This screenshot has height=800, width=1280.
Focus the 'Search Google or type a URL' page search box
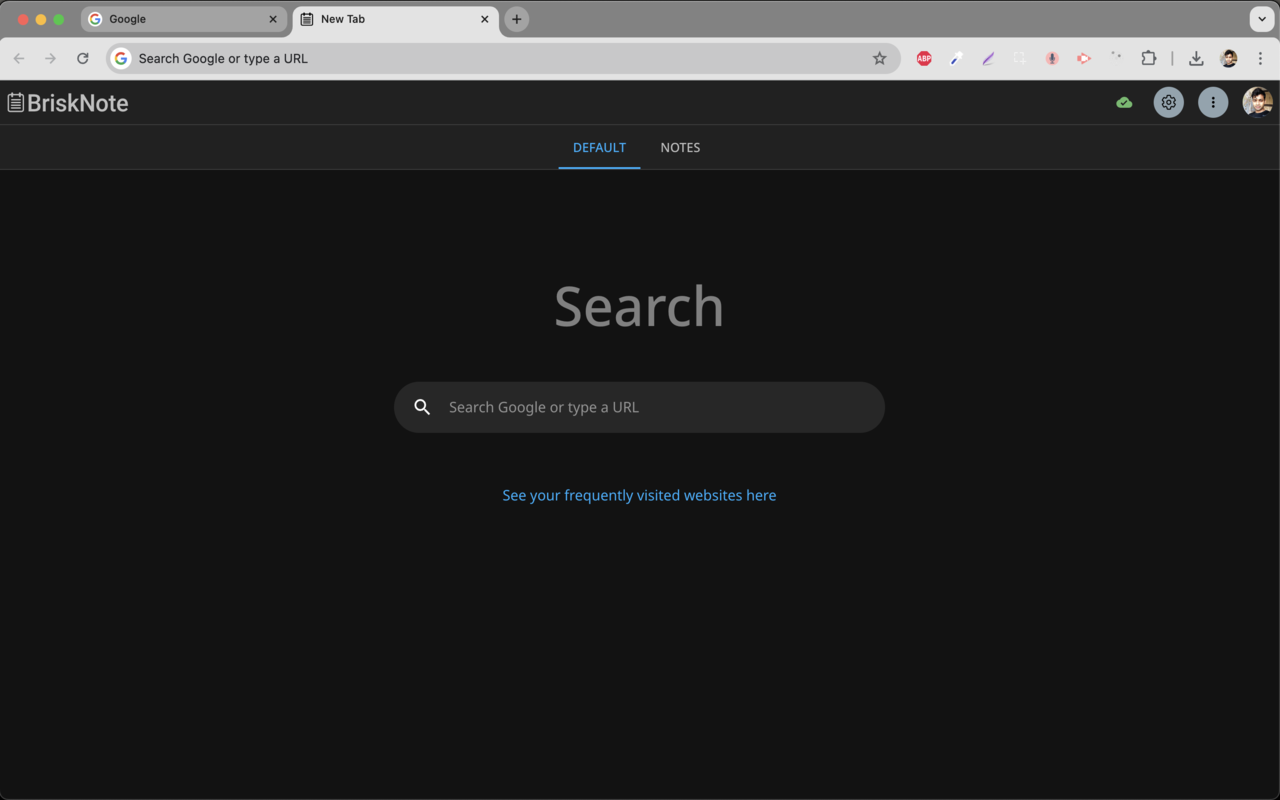[x=639, y=407]
